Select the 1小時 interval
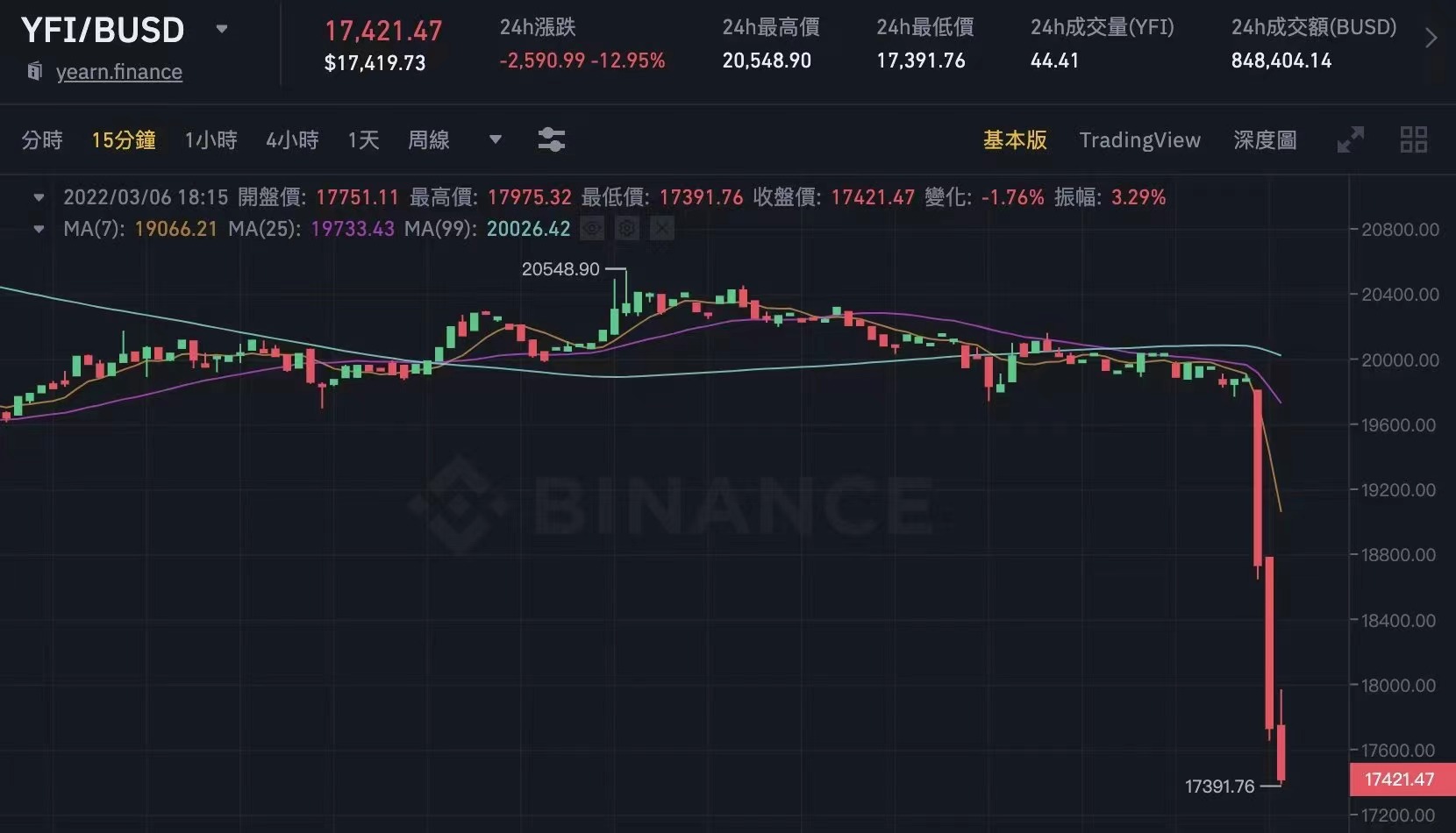1456x833 pixels. pos(211,140)
